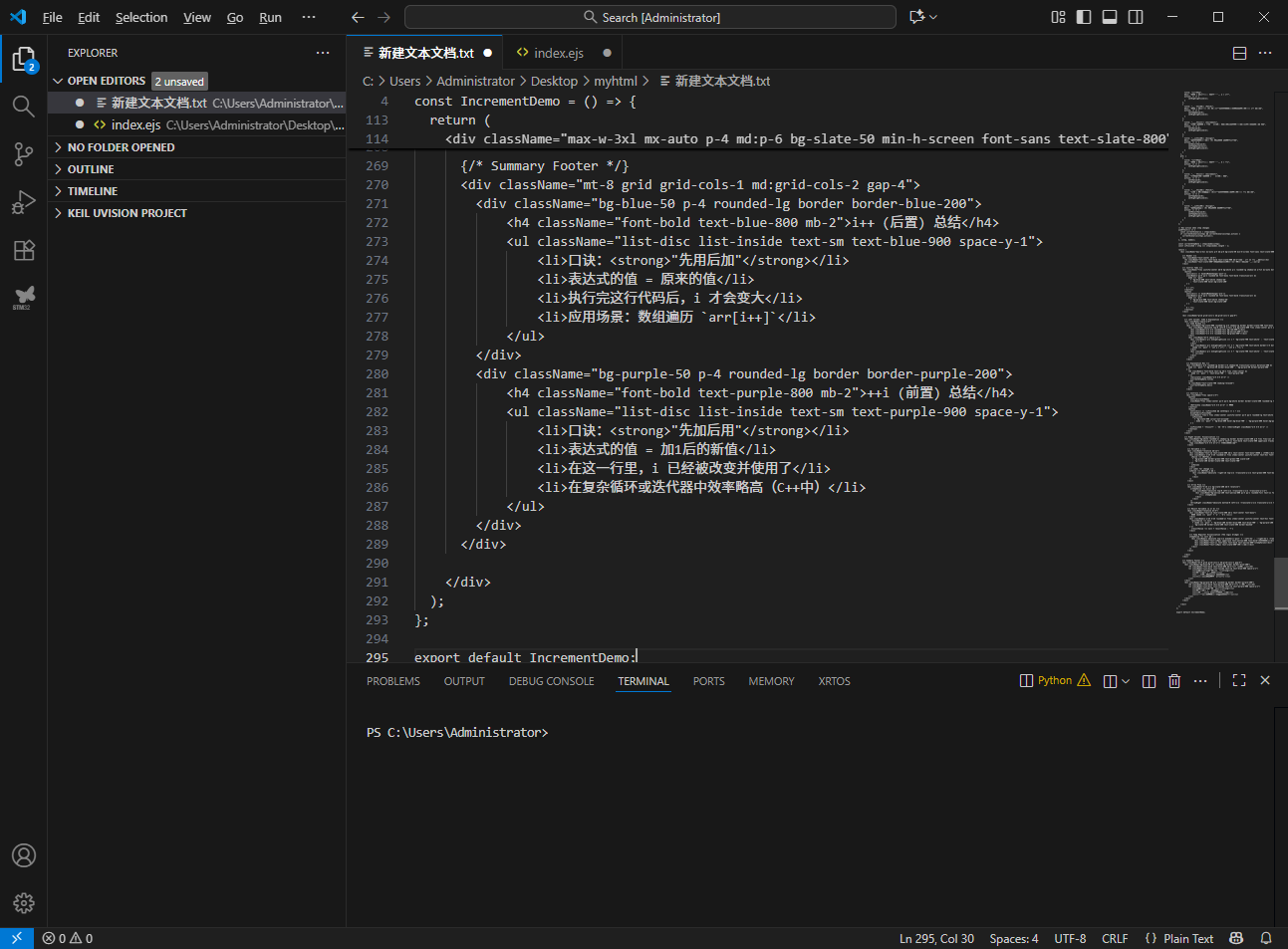This screenshot has height=949, width=1288.
Task: Open the Run menu
Action: (270, 17)
